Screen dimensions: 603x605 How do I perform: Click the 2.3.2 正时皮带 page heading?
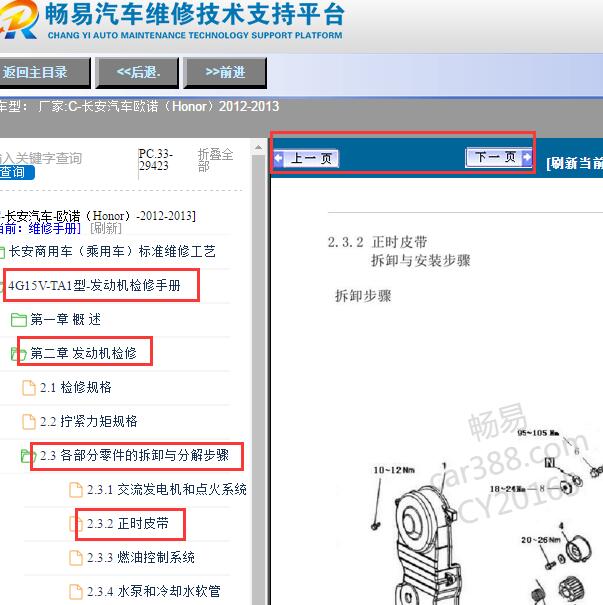pos(377,242)
